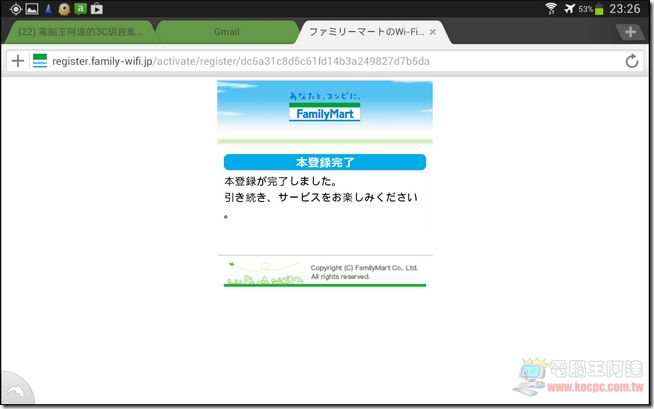Open the GPS target notification icon
This screenshot has width=654, height=409.
click(x=15, y=9)
